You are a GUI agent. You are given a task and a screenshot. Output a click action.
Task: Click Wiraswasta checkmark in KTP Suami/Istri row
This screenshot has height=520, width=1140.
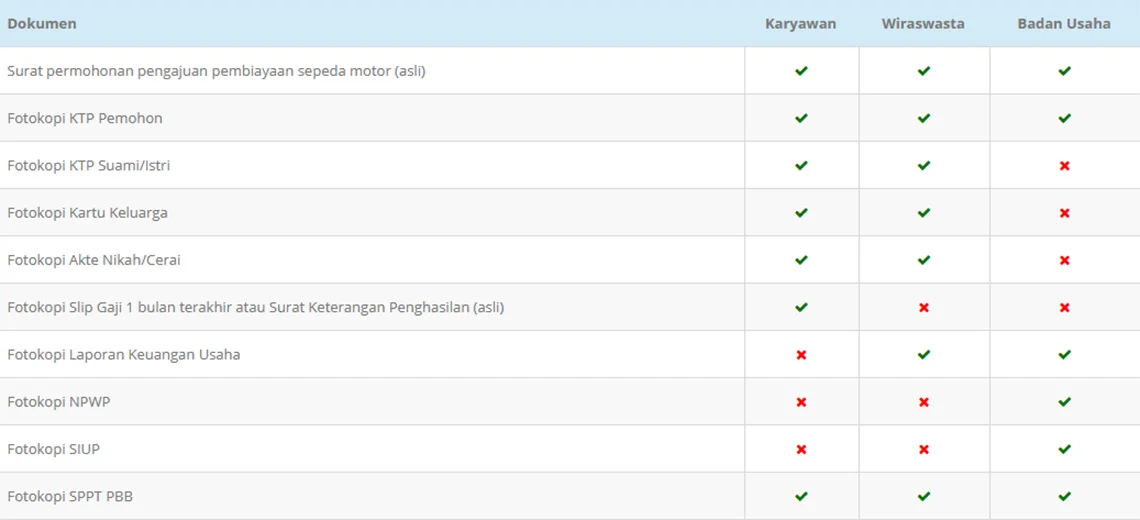pyautogui.click(x=923, y=166)
